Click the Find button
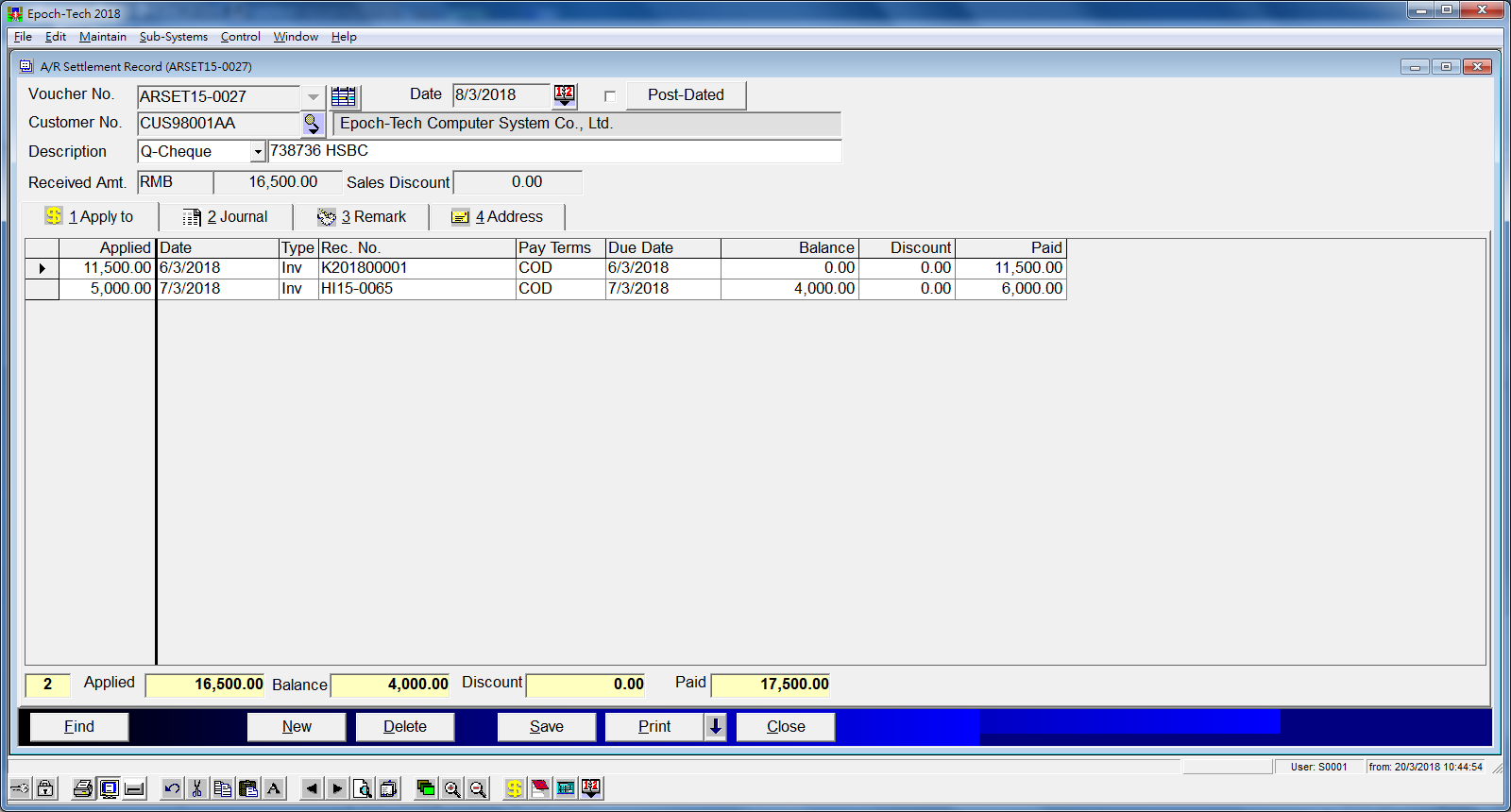This screenshot has height=812, width=1511. pyautogui.click(x=79, y=726)
